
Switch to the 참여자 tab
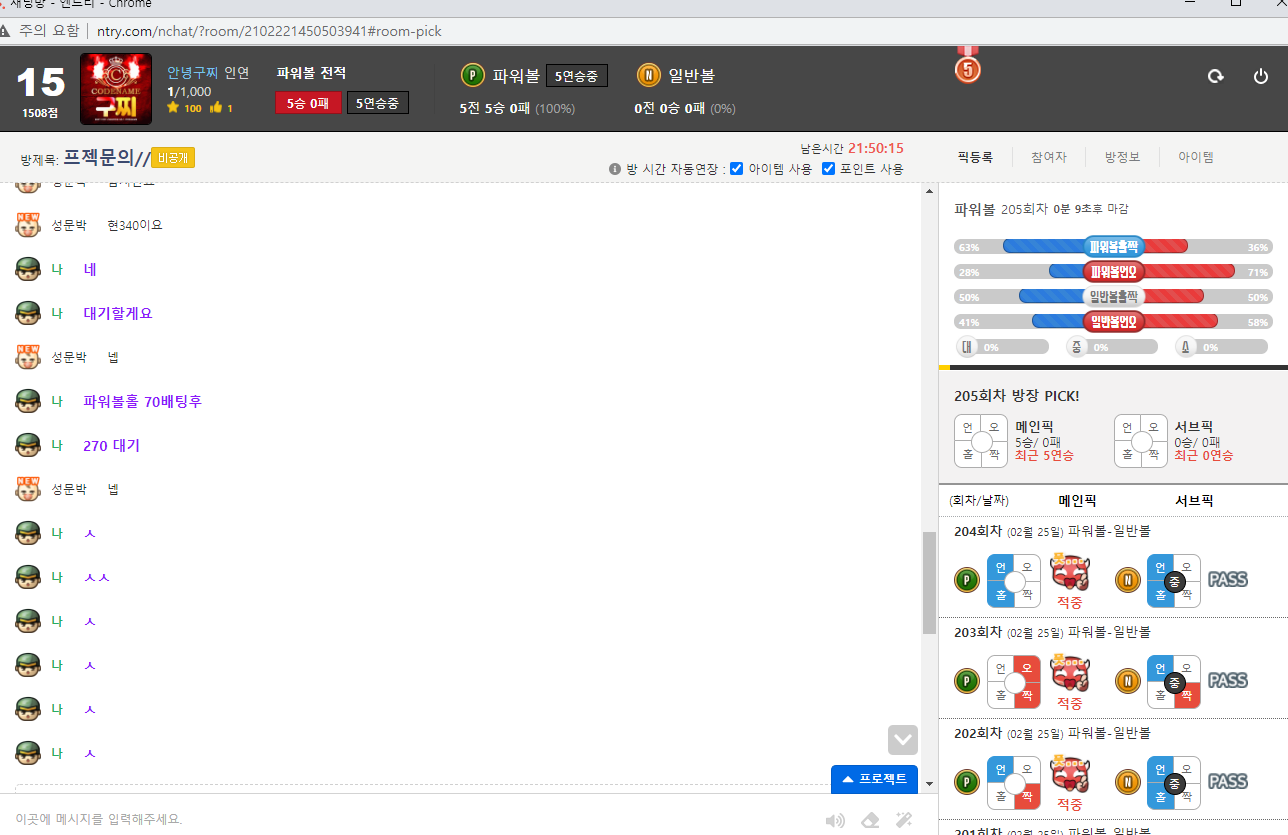1049,157
